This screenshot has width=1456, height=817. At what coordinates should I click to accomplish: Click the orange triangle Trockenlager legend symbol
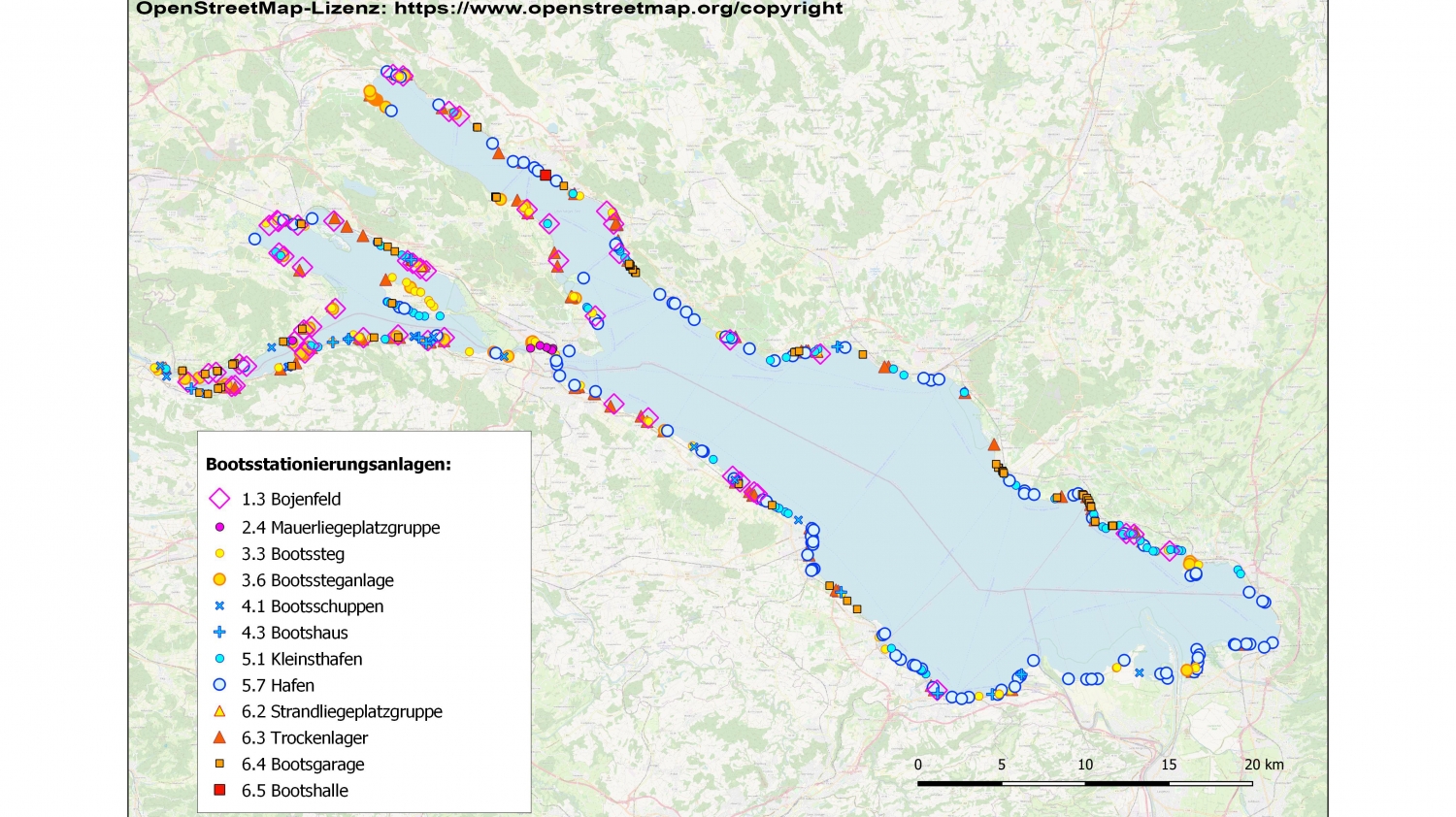(219, 737)
